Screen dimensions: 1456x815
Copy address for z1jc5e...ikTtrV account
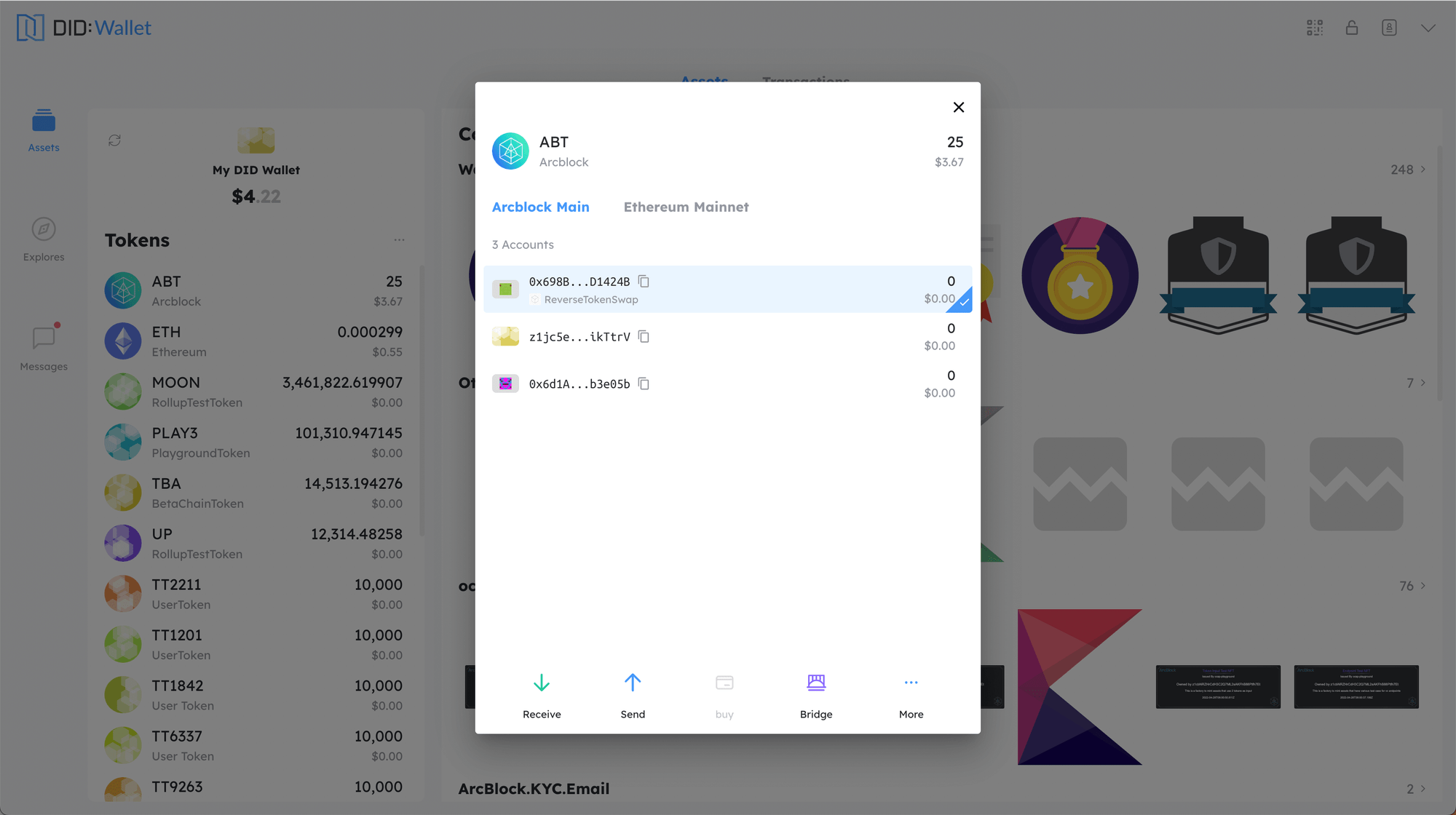tap(644, 336)
